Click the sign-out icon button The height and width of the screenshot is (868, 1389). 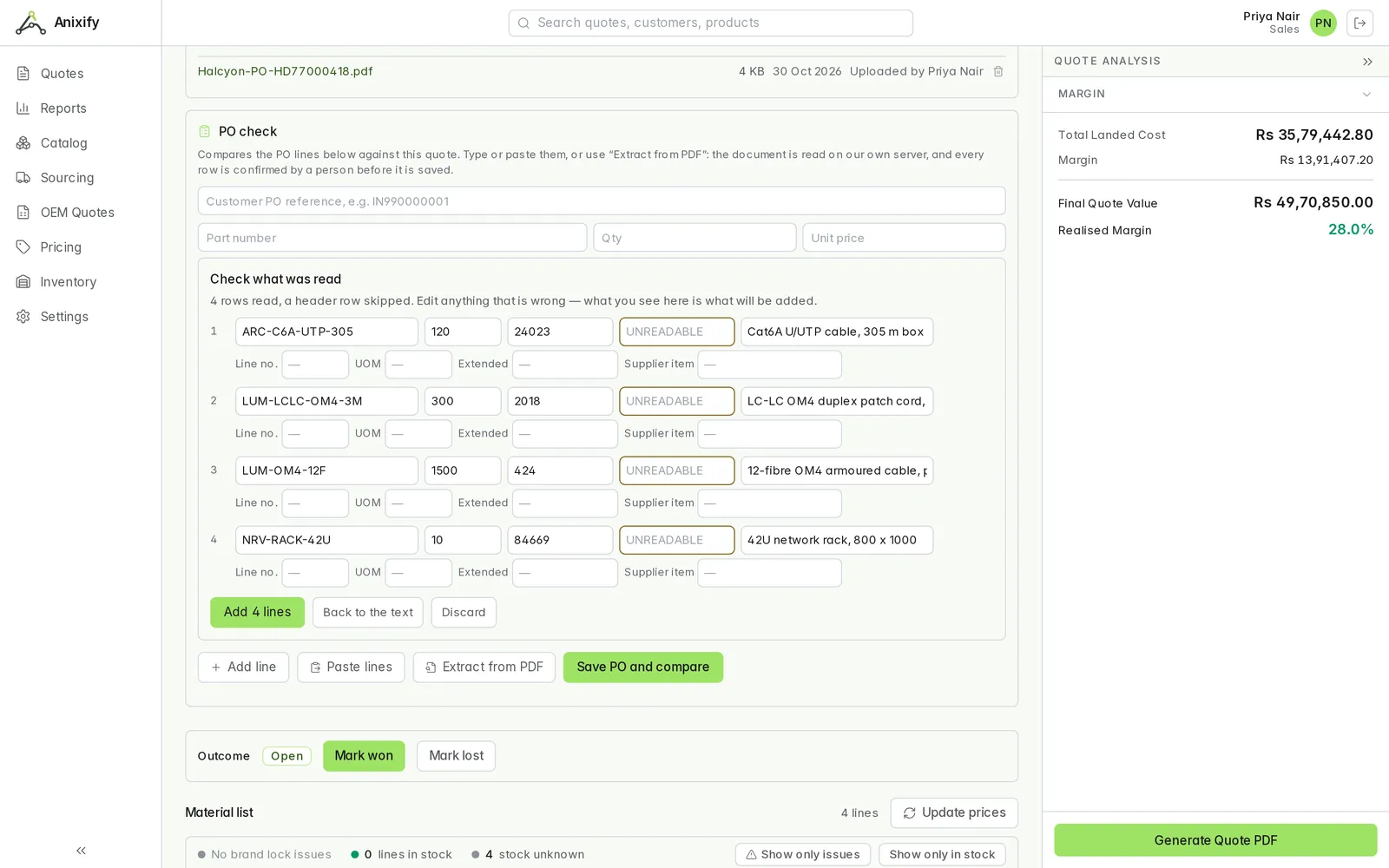coord(1360,23)
